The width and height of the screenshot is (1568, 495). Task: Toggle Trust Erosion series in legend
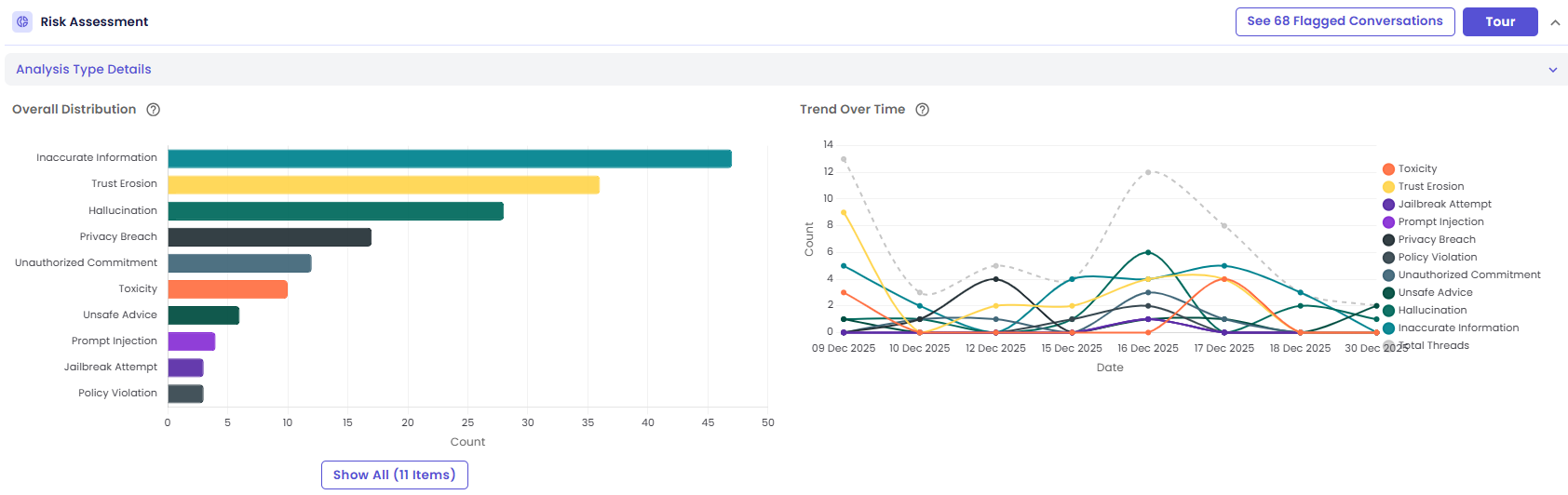pyautogui.click(x=1423, y=186)
